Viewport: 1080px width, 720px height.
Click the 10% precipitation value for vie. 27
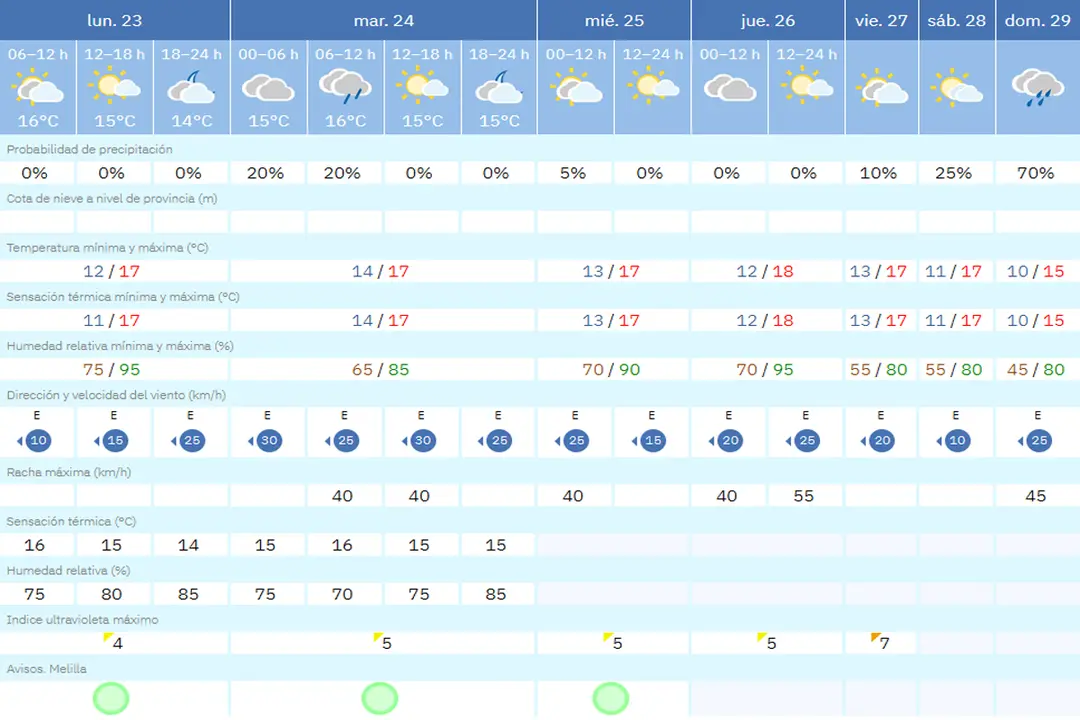tap(878, 173)
